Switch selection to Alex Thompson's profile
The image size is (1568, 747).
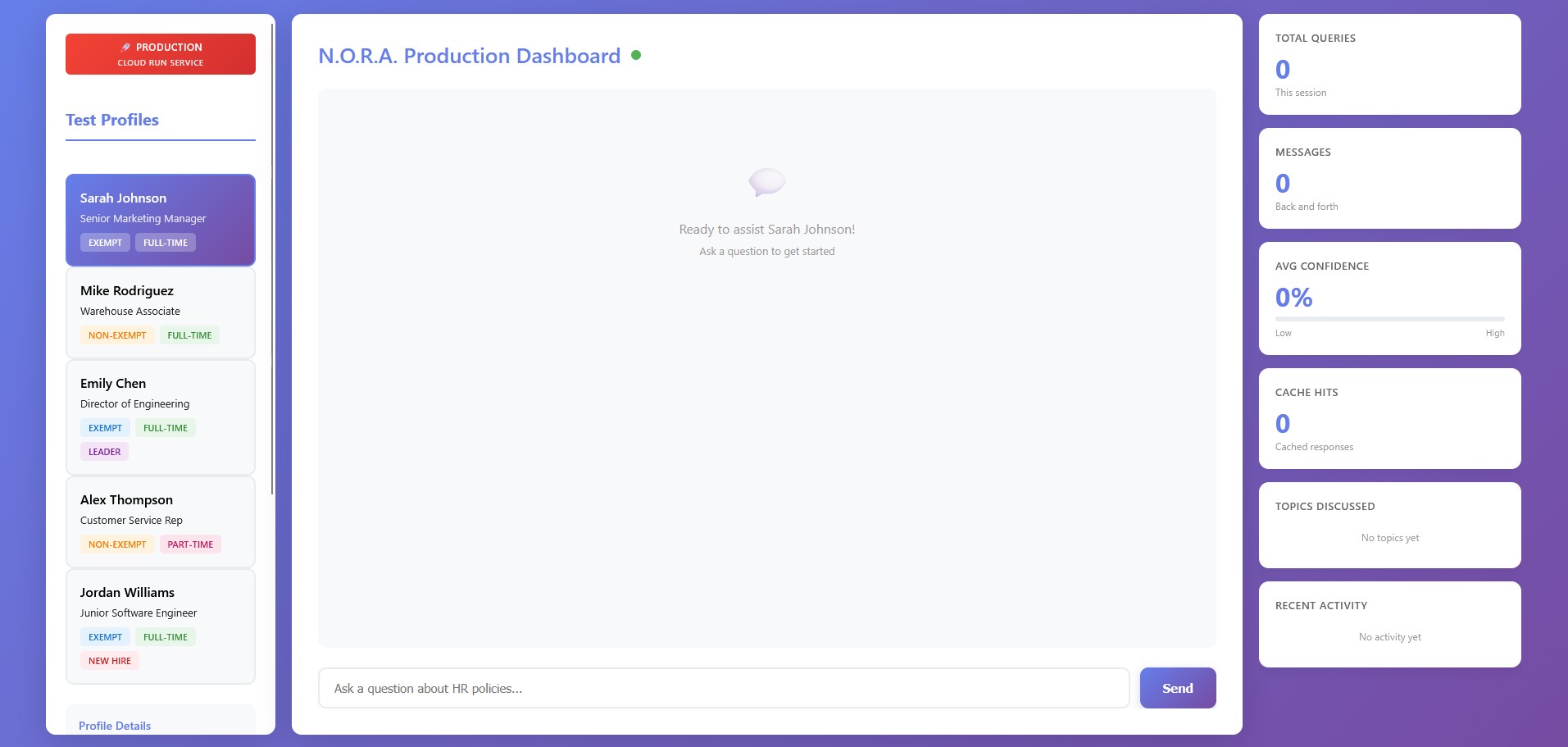160,522
